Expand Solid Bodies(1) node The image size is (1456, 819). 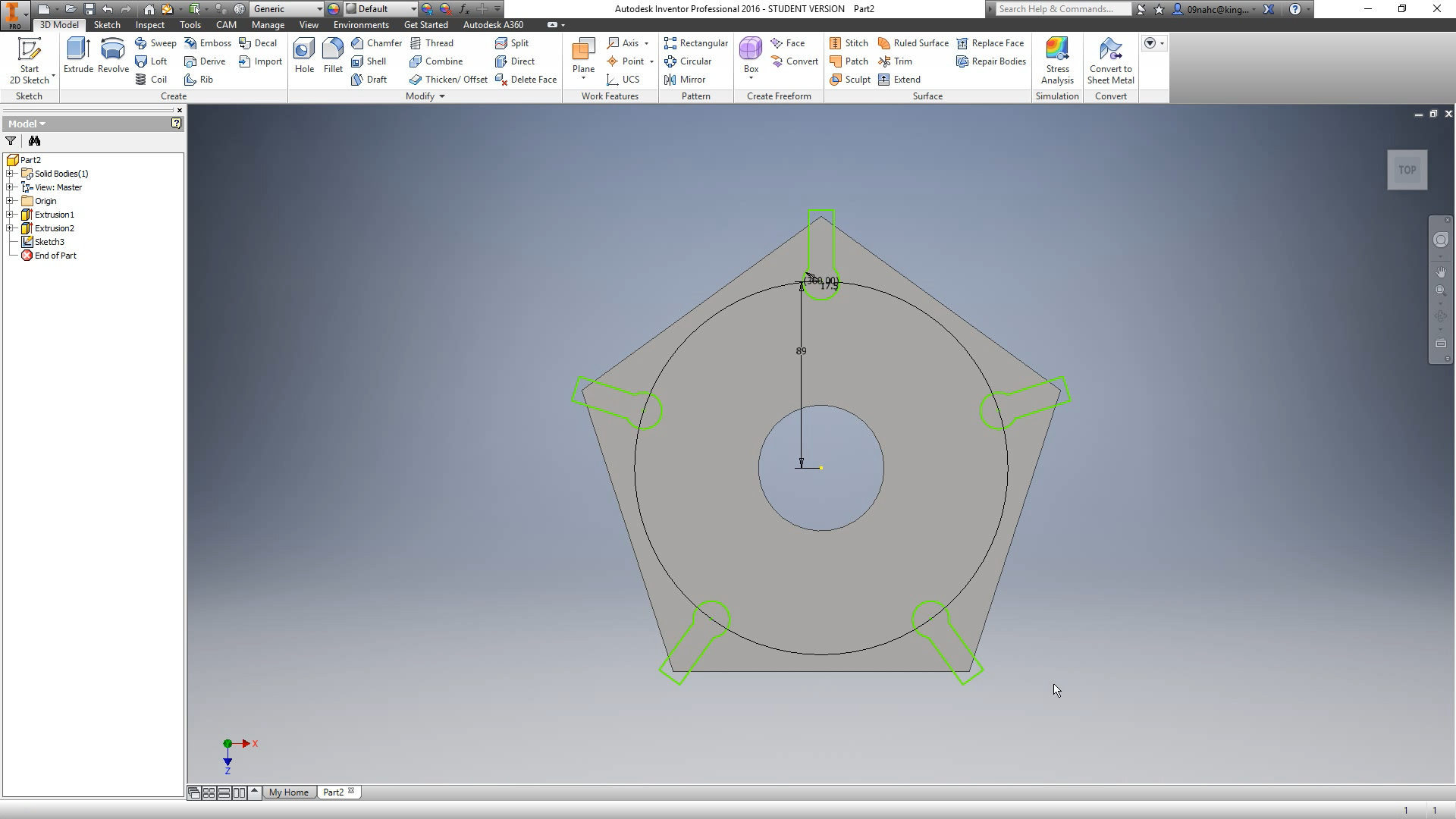tap(11, 174)
